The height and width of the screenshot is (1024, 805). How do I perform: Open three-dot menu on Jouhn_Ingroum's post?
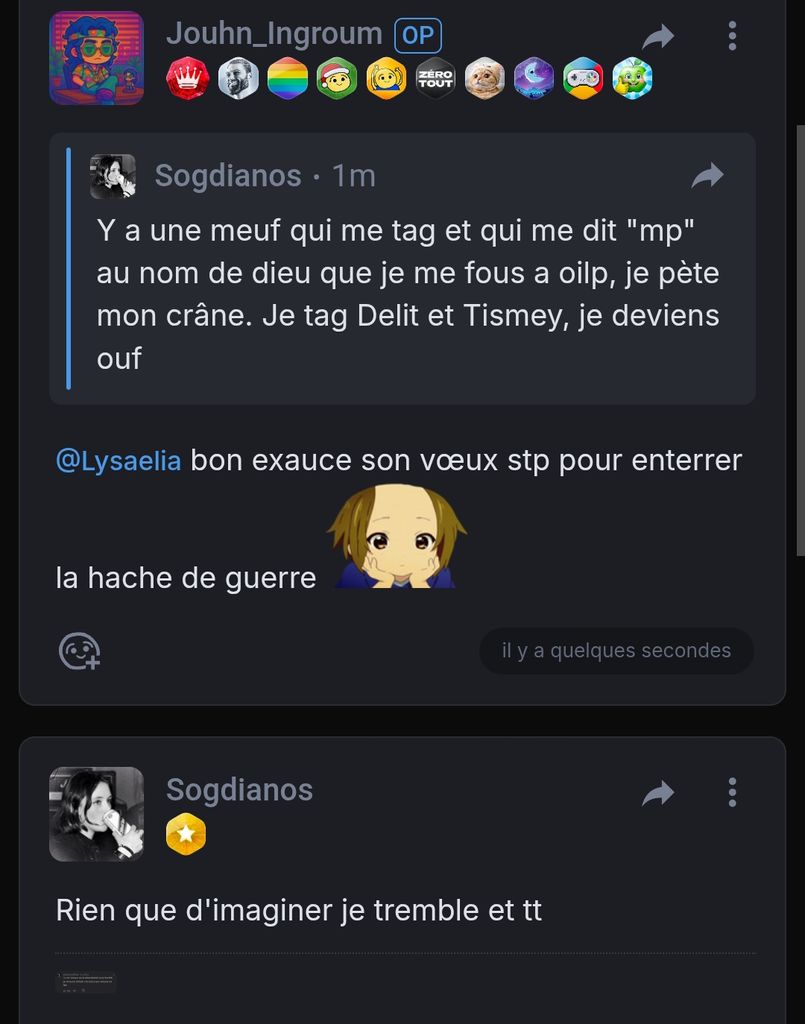coord(732,37)
